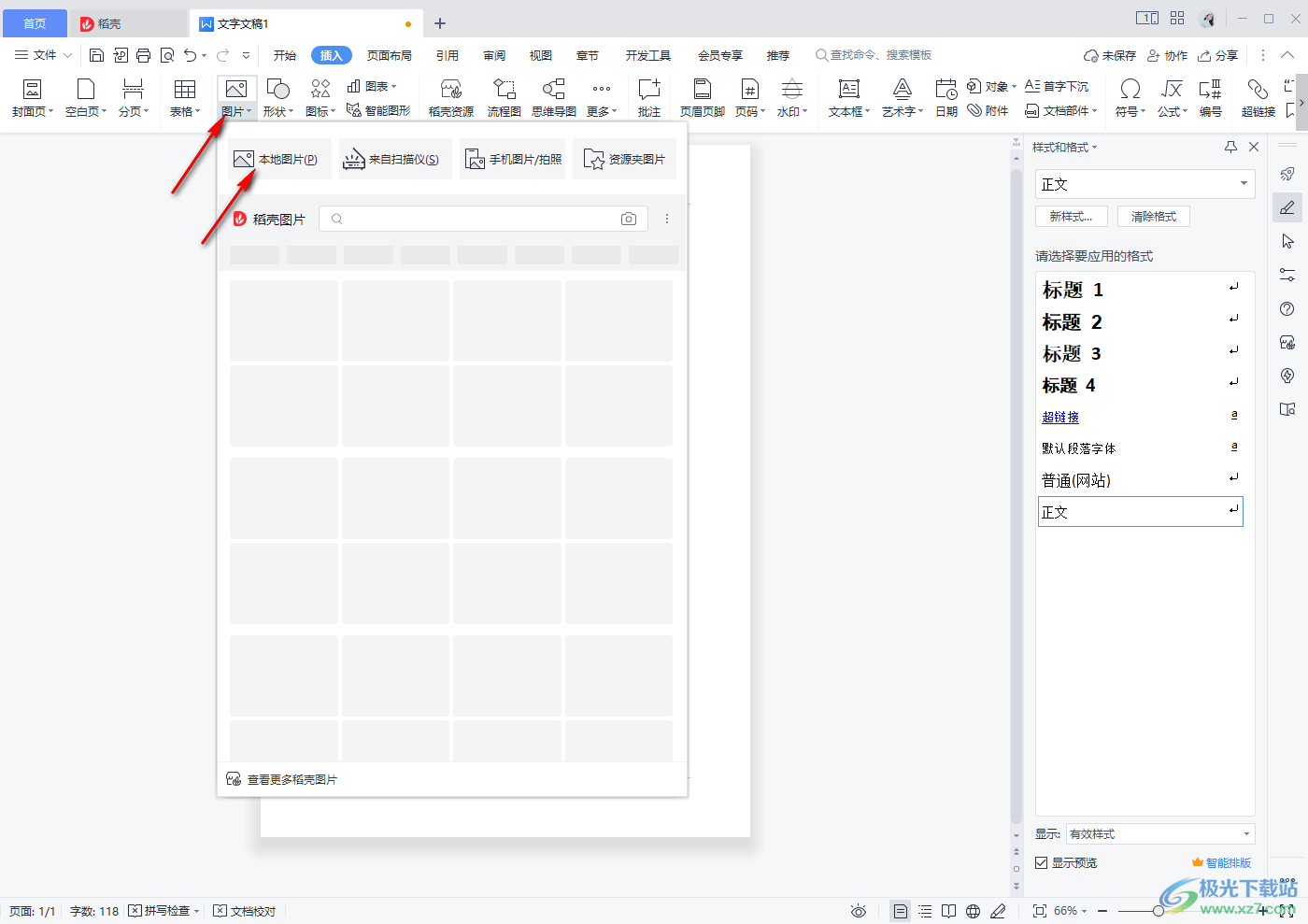Insert a hyperlink (超链接) from ribbon
This screenshot has height=924, width=1308.
tap(1258, 98)
